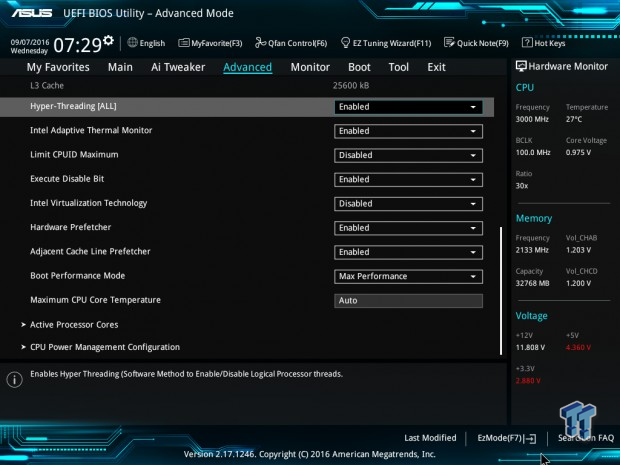Click the L3 Cache row label

[x=47, y=85]
